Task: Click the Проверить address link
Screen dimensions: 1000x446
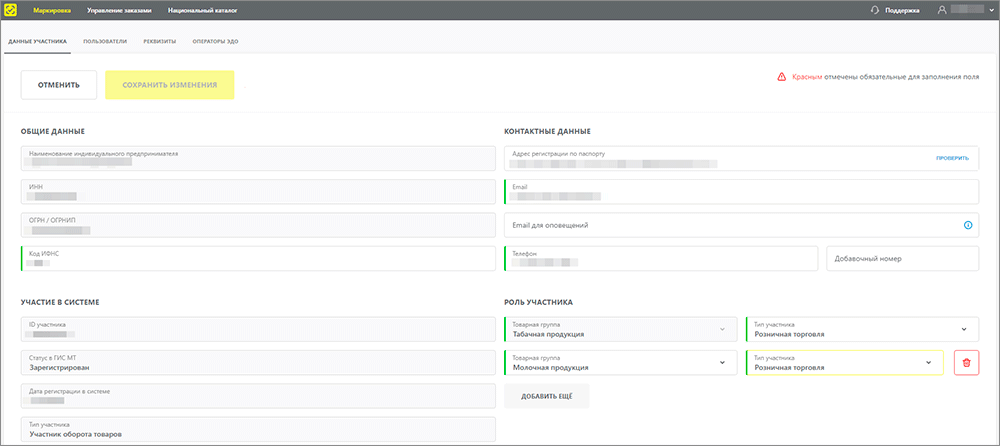Action: pos(953,158)
